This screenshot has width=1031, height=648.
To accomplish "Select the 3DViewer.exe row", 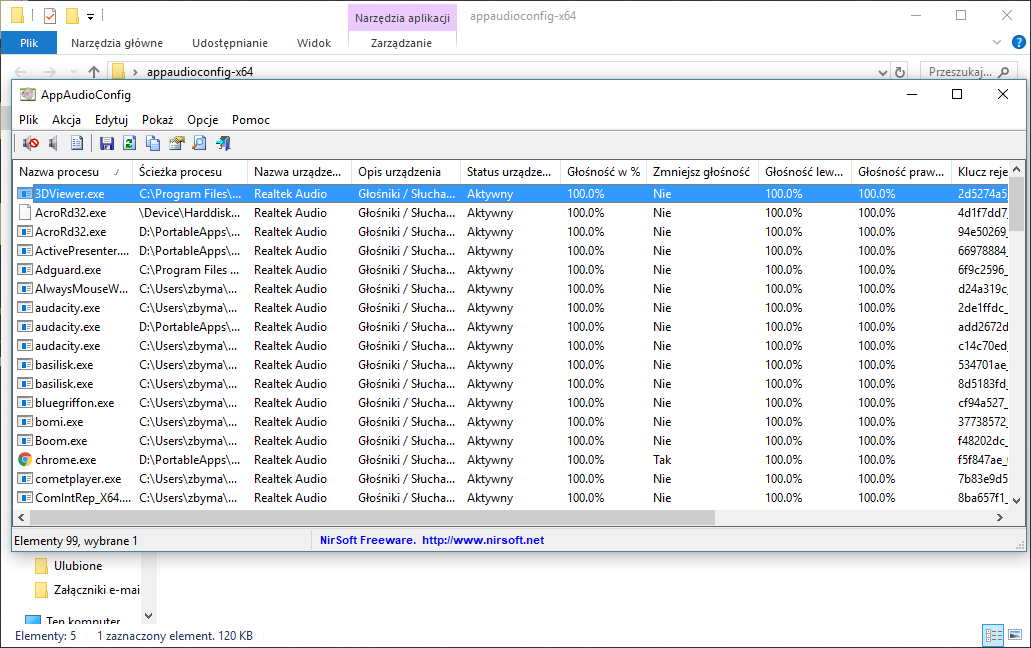I will coord(512,194).
